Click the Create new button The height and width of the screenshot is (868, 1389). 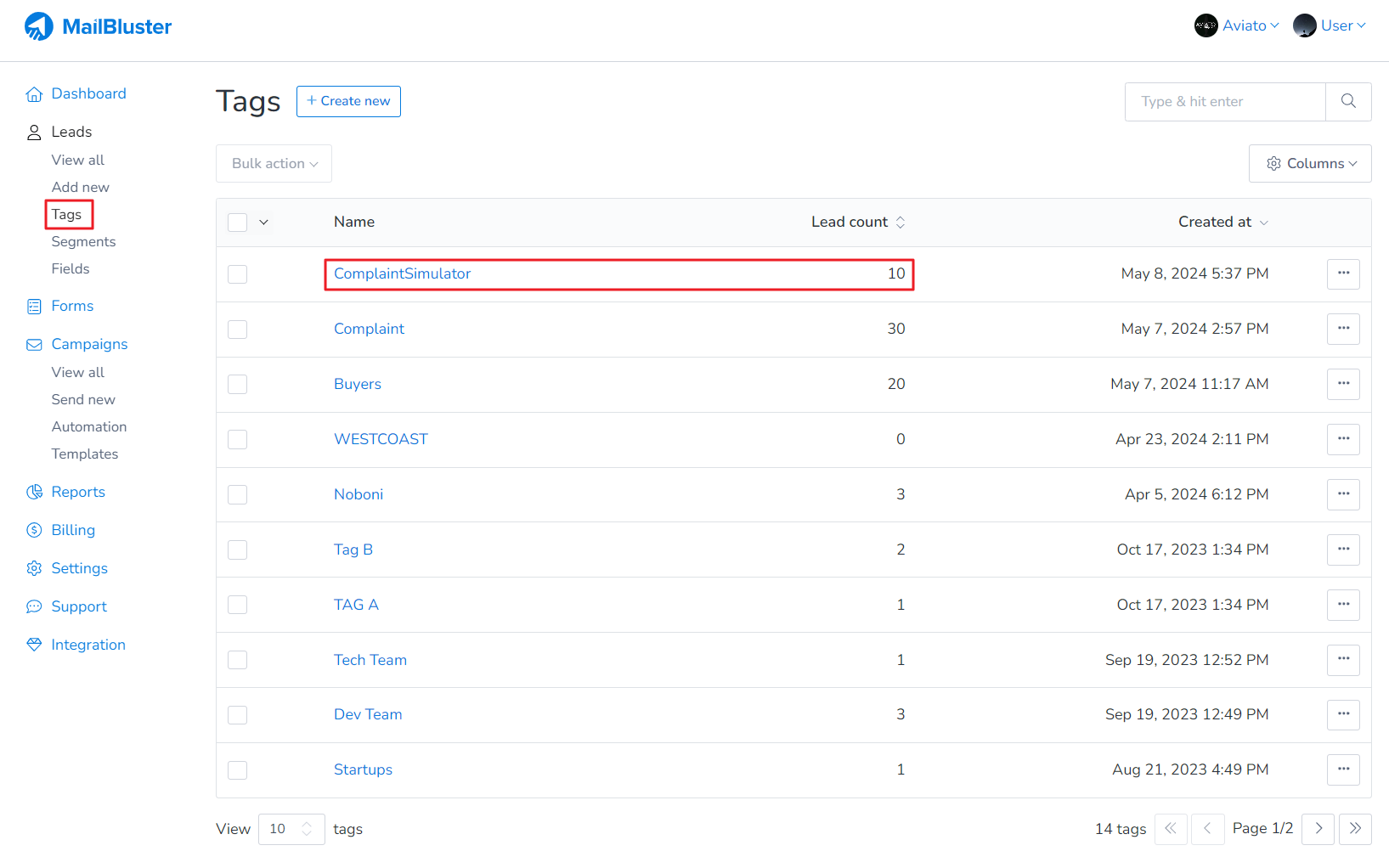pos(348,101)
